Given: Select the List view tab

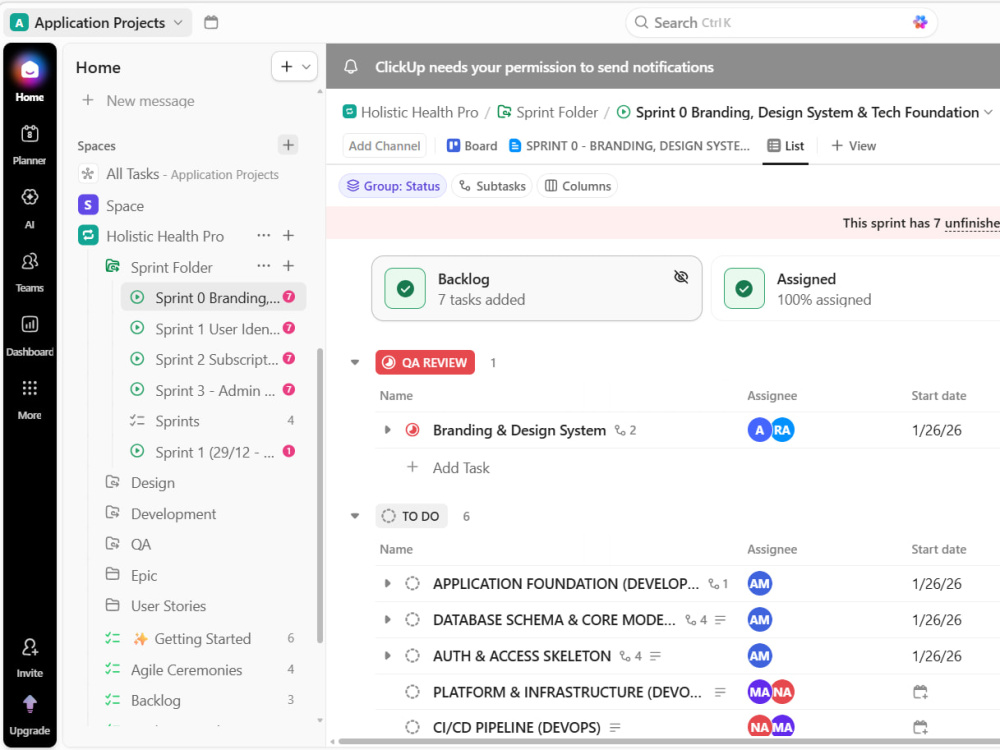Looking at the screenshot, I should (x=786, y=146).
